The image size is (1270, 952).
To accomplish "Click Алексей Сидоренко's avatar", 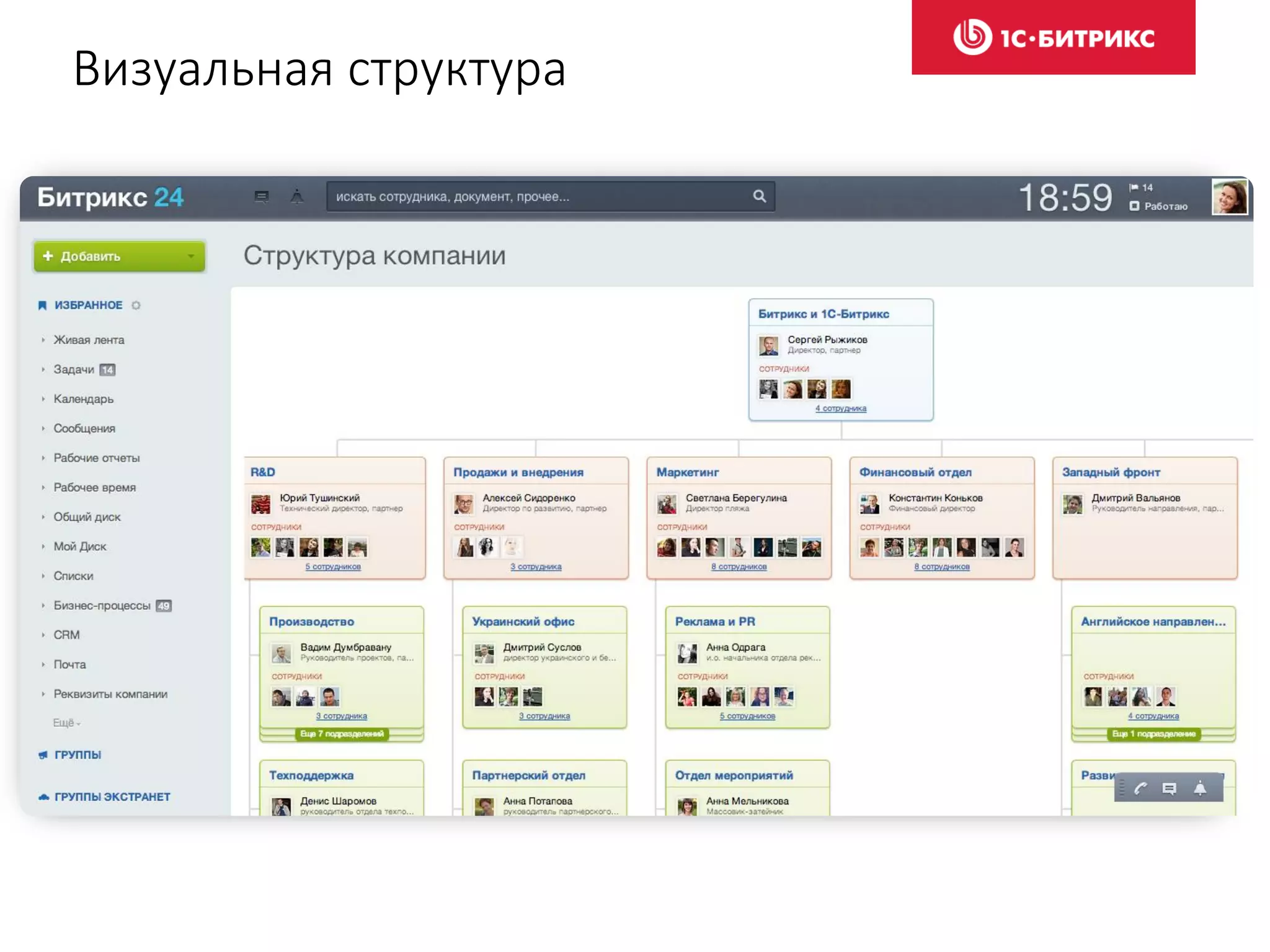I will point(463,504).
